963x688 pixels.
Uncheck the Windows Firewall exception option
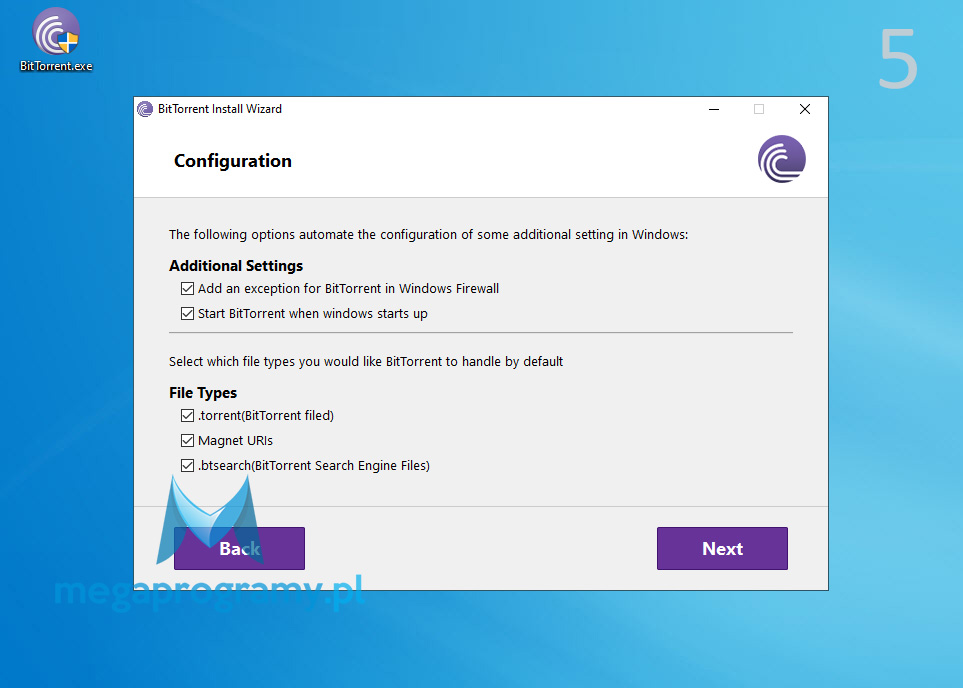point(187,289)
